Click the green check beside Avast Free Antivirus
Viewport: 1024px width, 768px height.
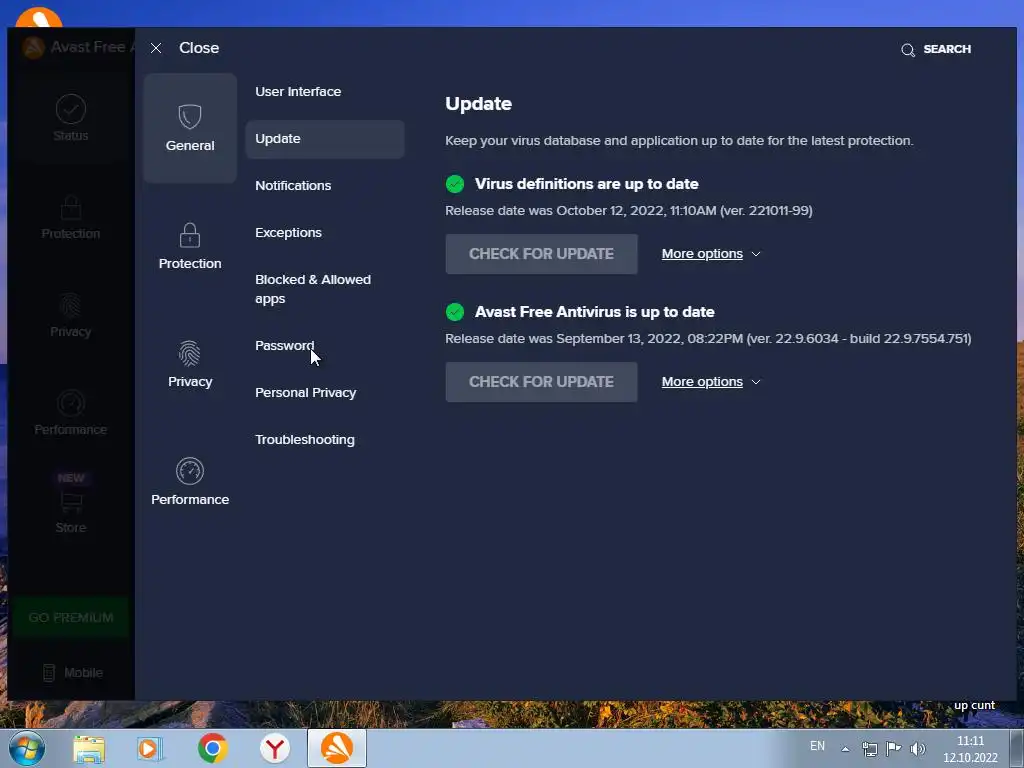pyautogui.click(x=455, y=312)
